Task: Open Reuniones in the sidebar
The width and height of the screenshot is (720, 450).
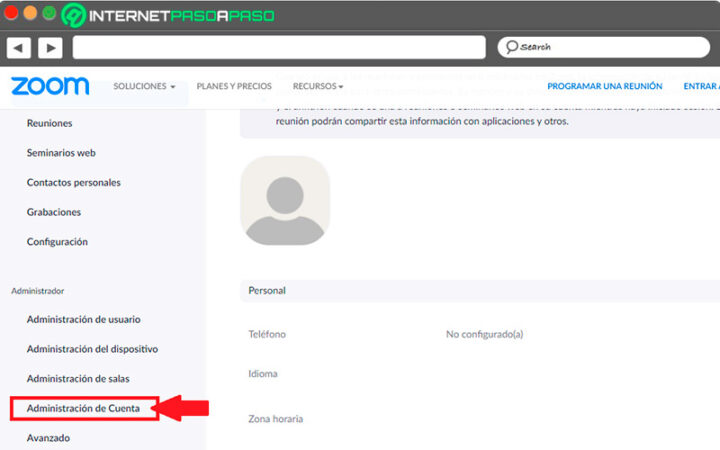Action: pos(50,123)
